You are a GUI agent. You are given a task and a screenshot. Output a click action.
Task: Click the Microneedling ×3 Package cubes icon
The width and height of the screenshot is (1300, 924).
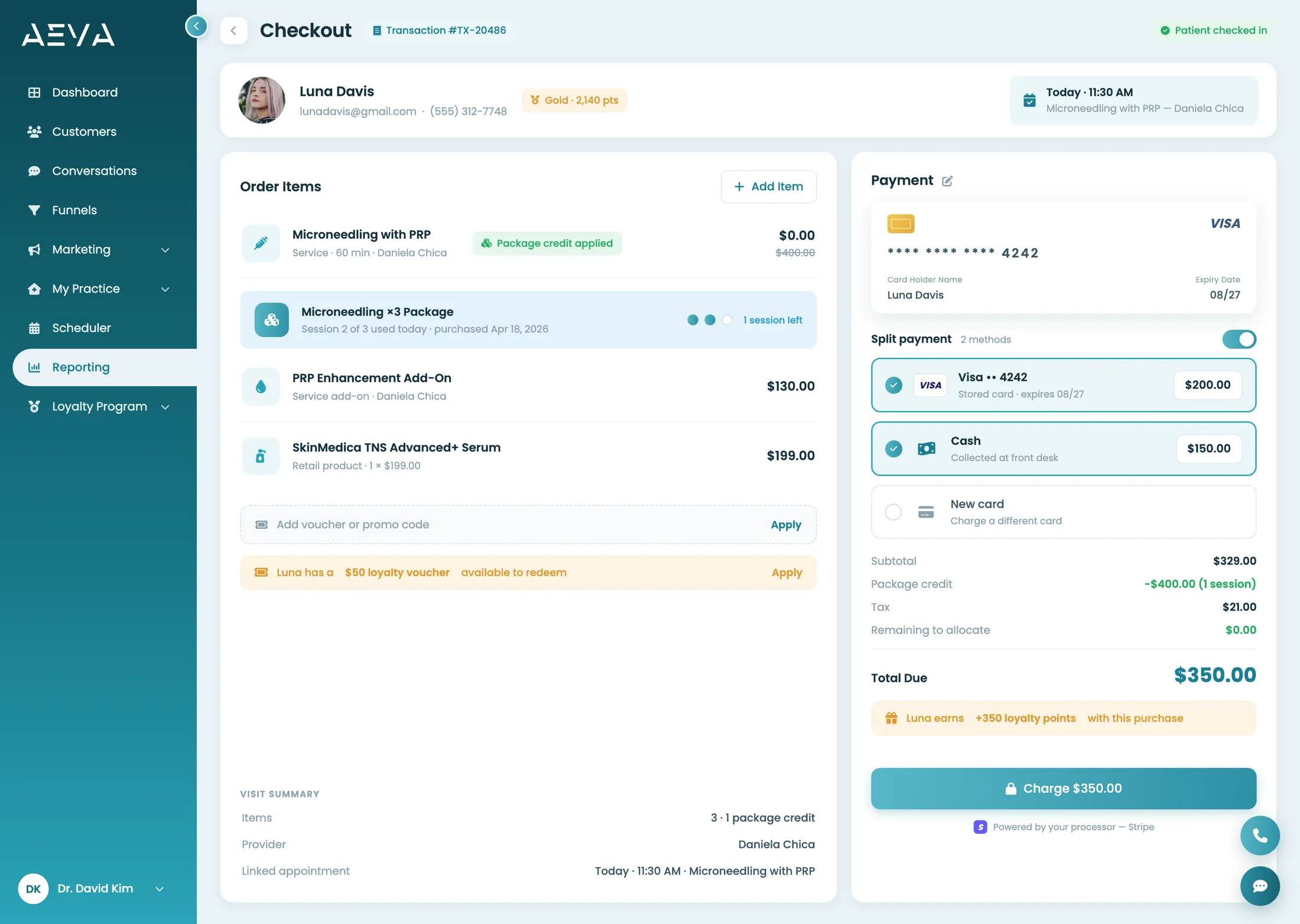(272, 320)
